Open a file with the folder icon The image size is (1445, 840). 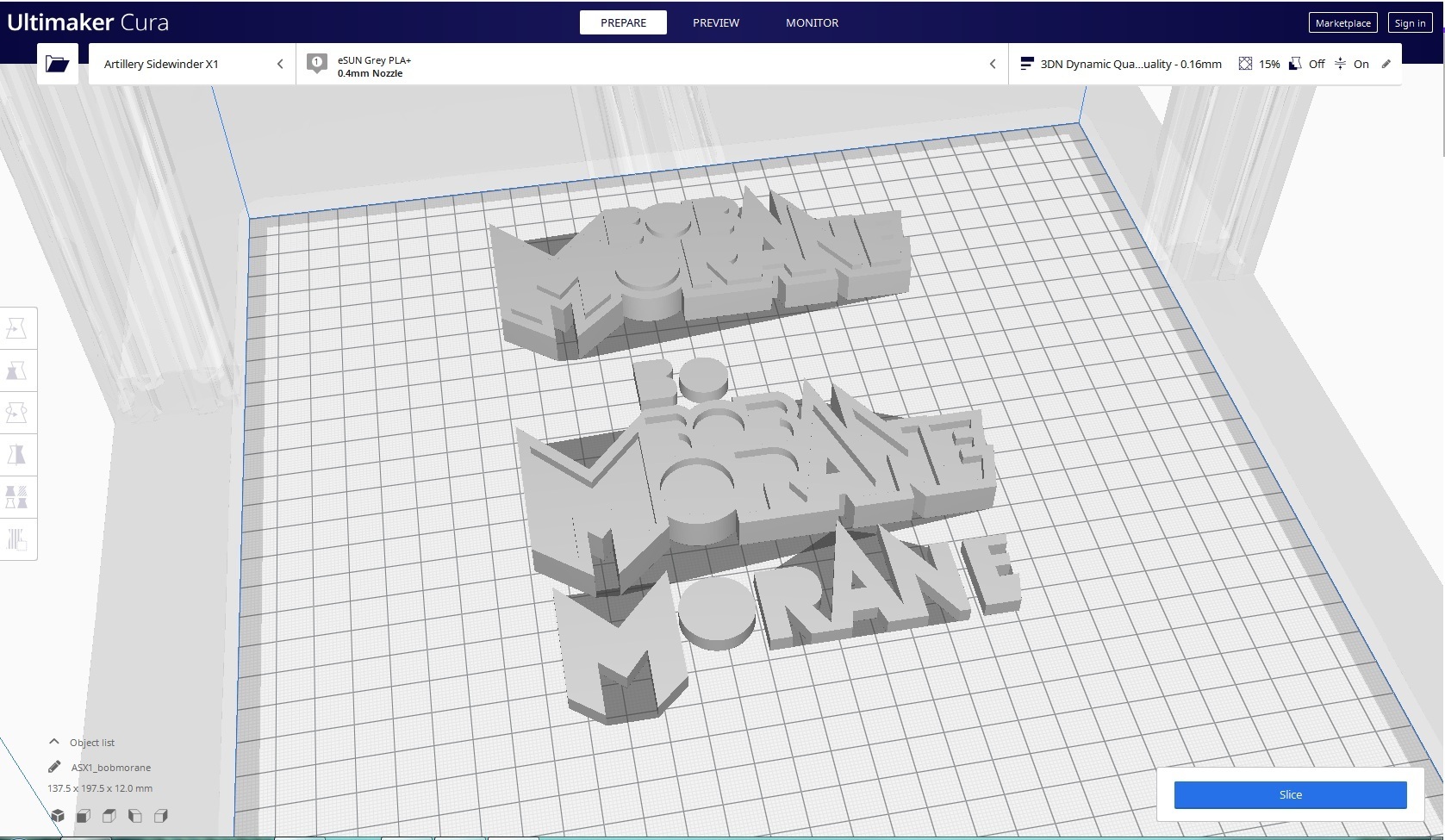point(58,64)
